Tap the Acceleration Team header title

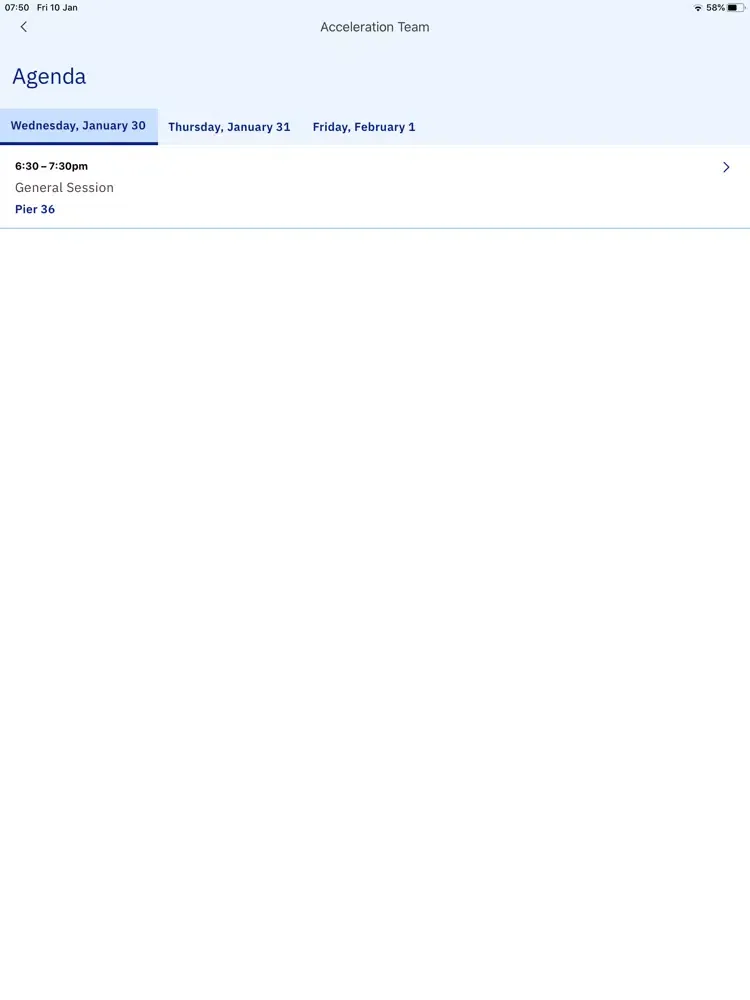pyautogui.click(x=375, y=27)
